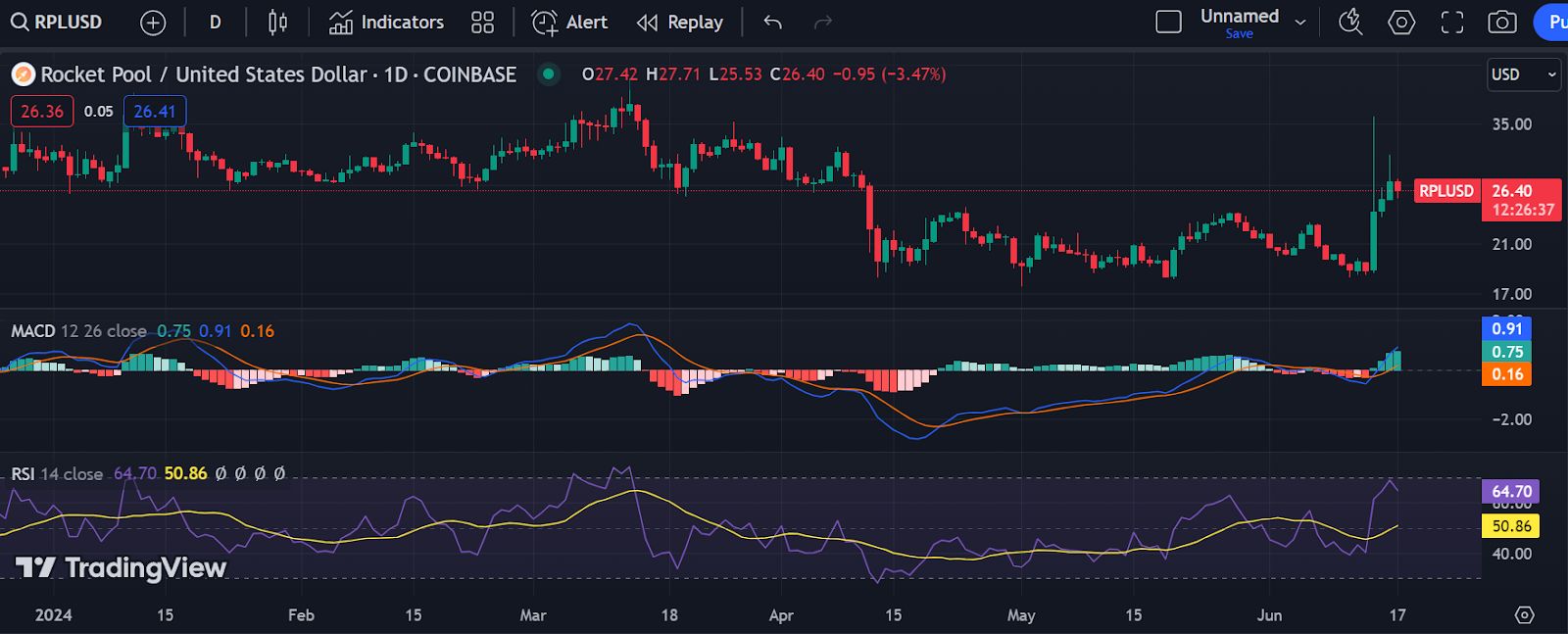Click the 26.40 current price tag
Screen dimensions: 1568x634
click(x=1512, y=191)
